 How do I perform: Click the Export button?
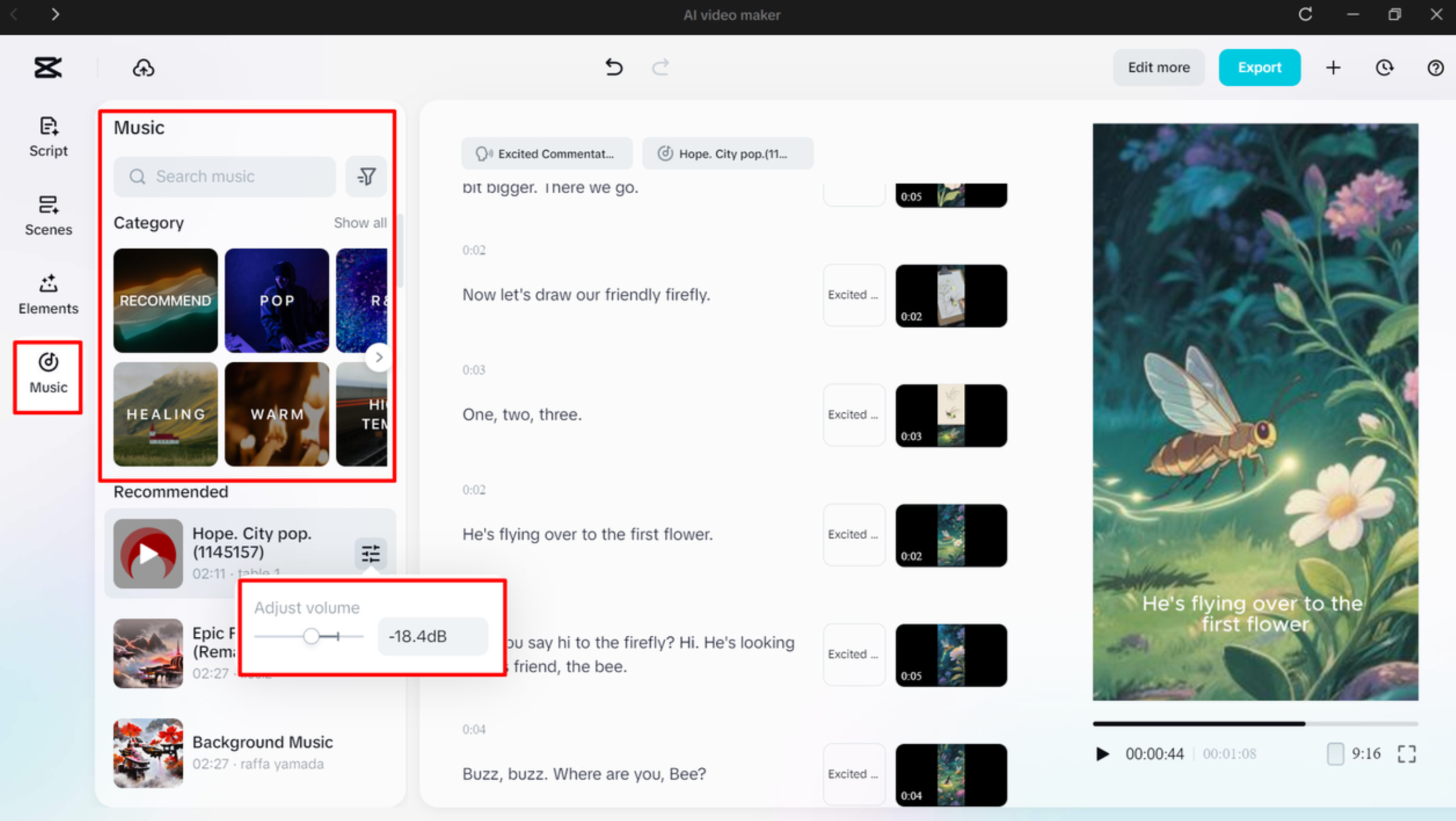[1259, 68]
